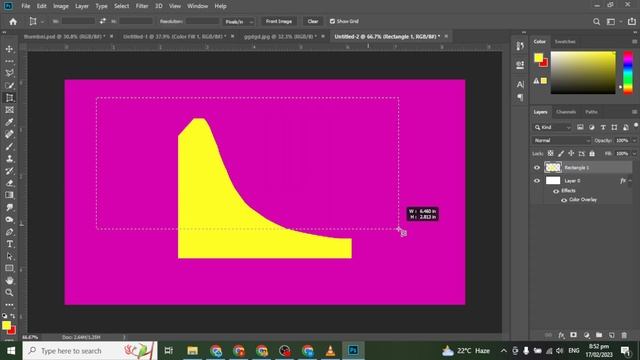Select the Pen tool
640x360 pixels.
(9, 232)
